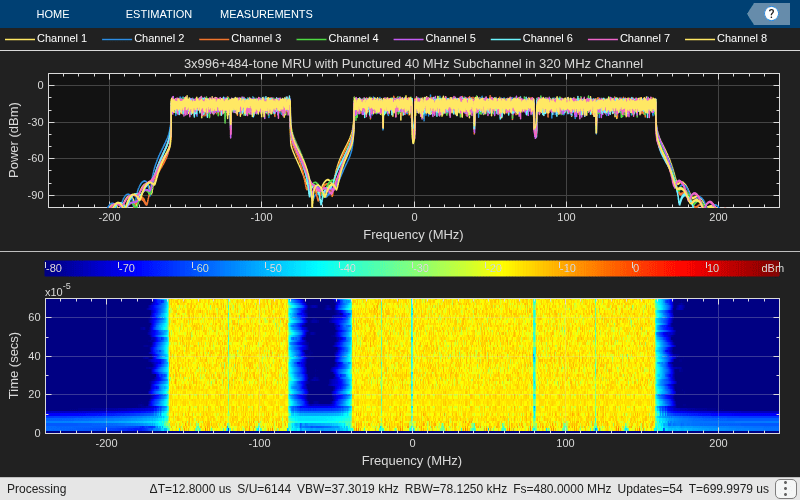Click spectrogram Frequency (MHz) axis label
This screenshot has height=500, width=800.
412,461
